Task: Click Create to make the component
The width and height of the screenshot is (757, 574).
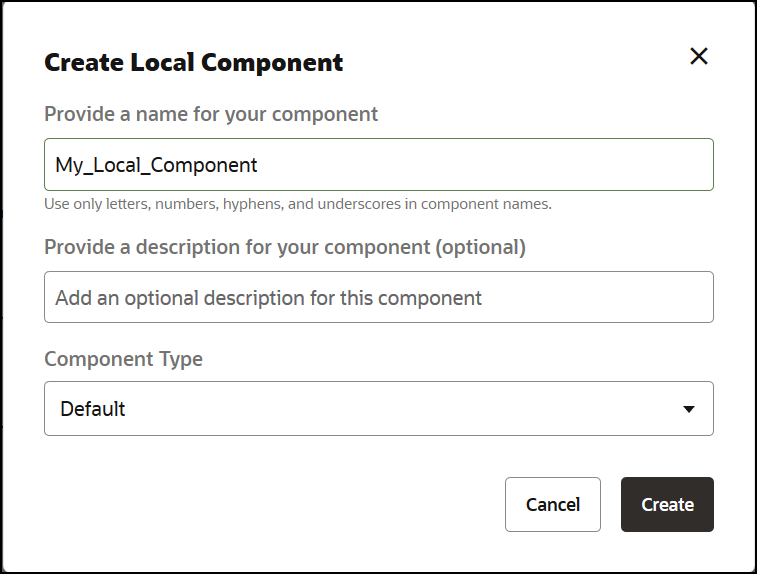Action: point(667,504)
